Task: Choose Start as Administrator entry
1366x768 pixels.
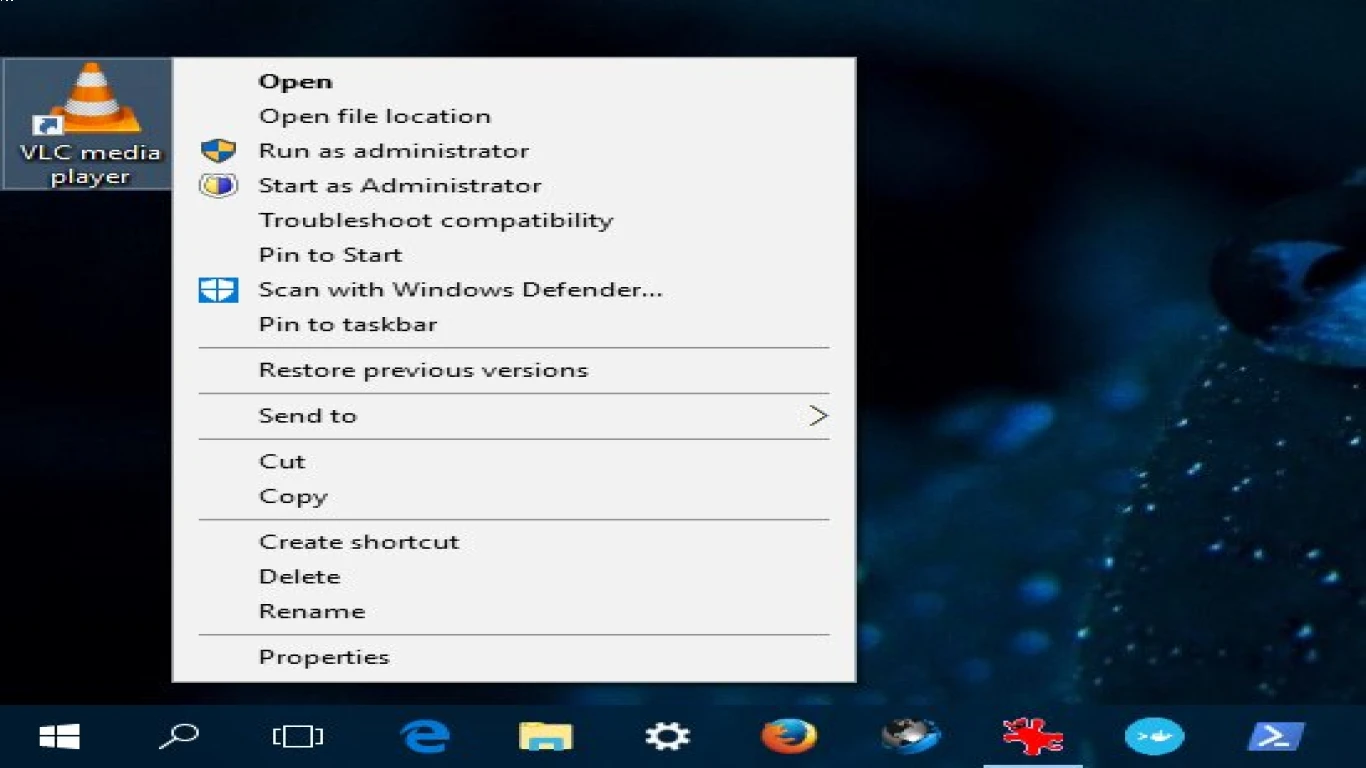Action: click(400, 186)
